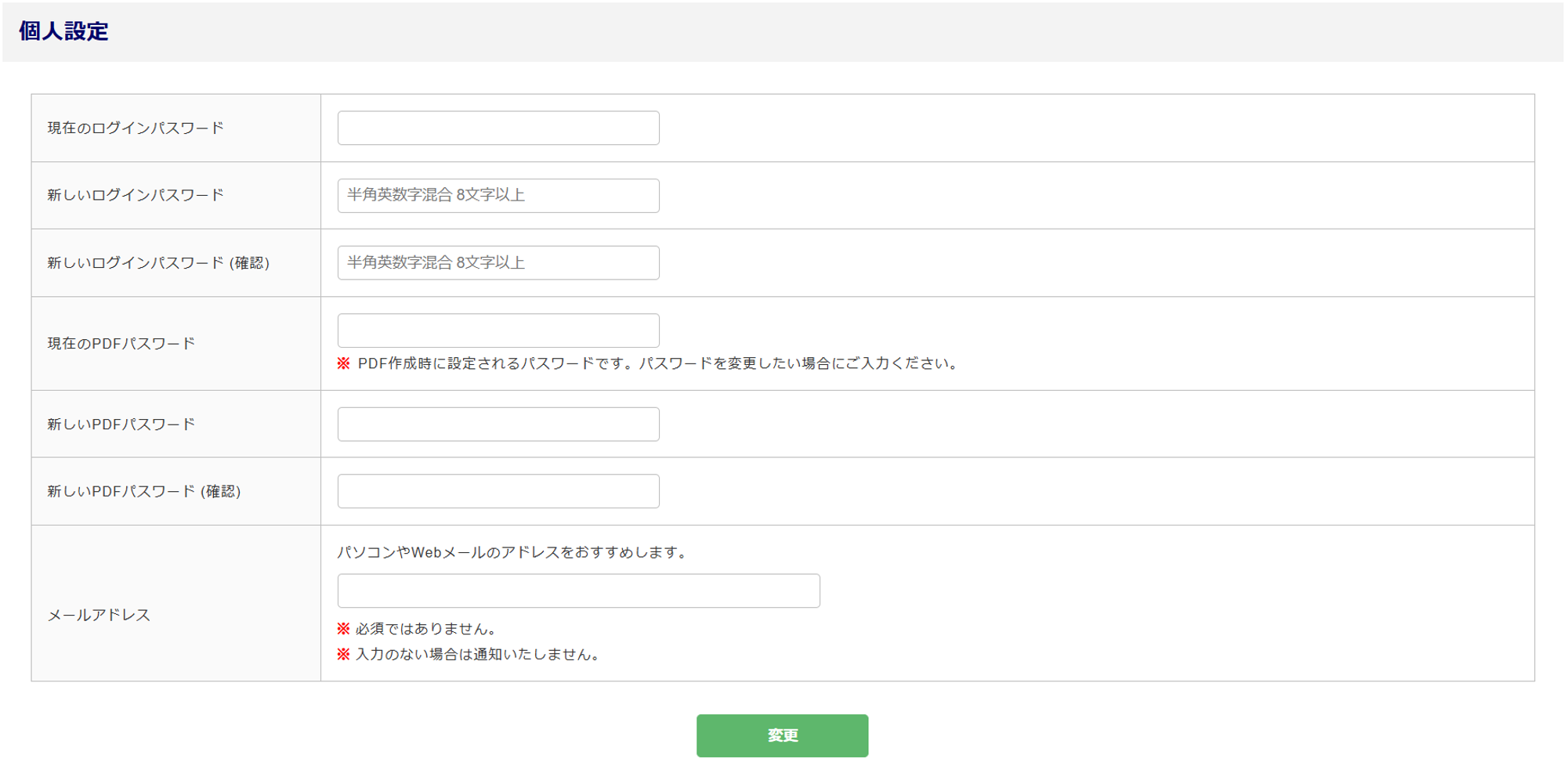Click the PDF作成時に設定されるパスワード note text

[657, 363]
